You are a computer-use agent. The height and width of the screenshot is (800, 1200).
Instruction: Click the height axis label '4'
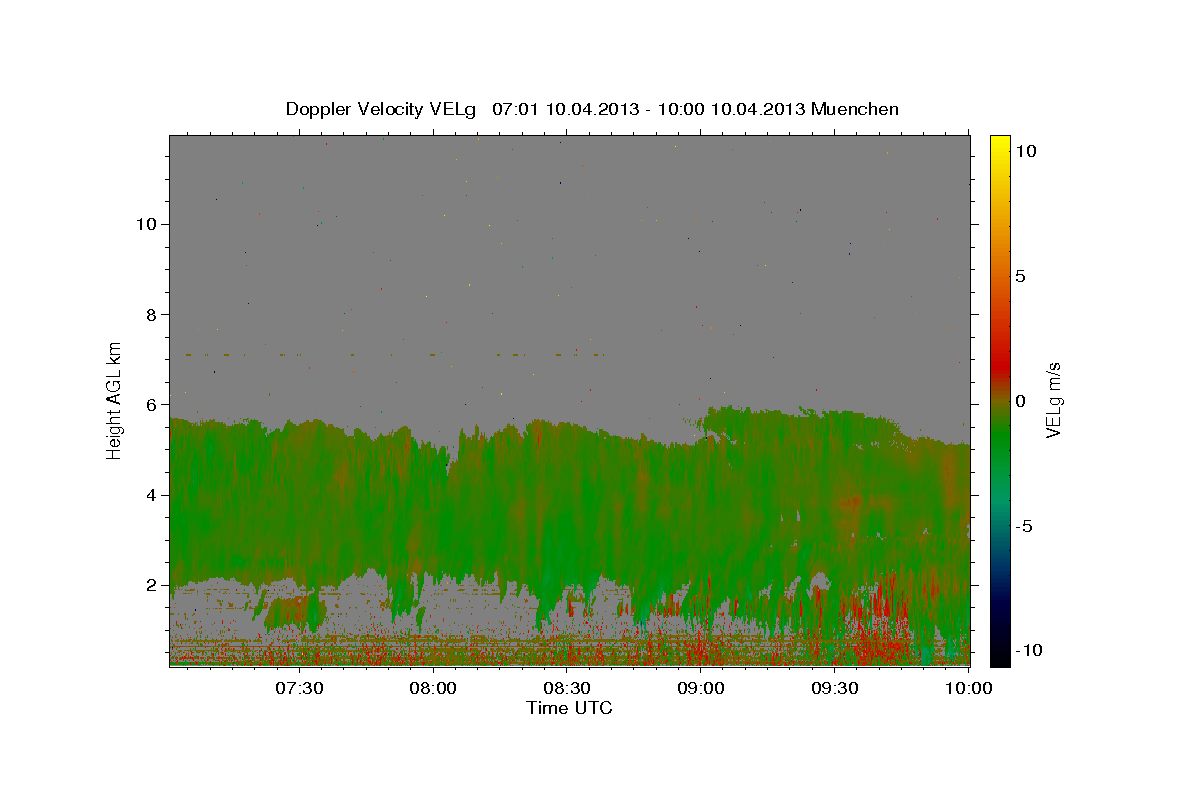click(x=150, y=494)
